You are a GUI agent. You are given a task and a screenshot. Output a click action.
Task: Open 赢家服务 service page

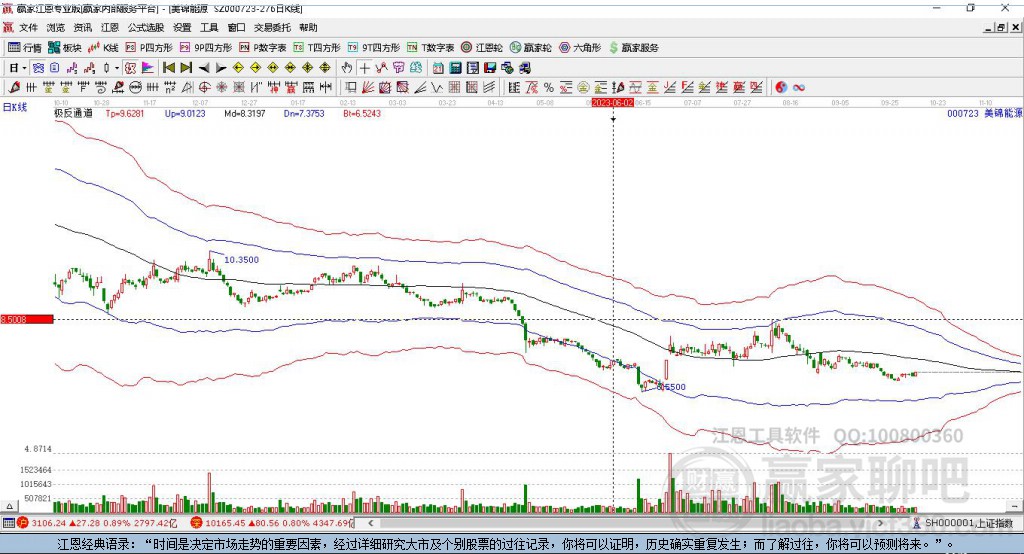pos(633,48)
